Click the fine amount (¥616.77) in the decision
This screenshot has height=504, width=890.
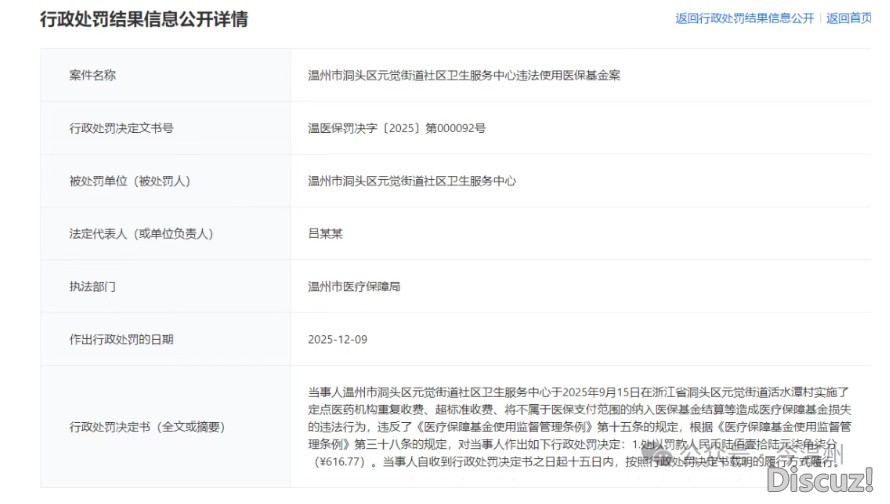click(x=342, y=464)
